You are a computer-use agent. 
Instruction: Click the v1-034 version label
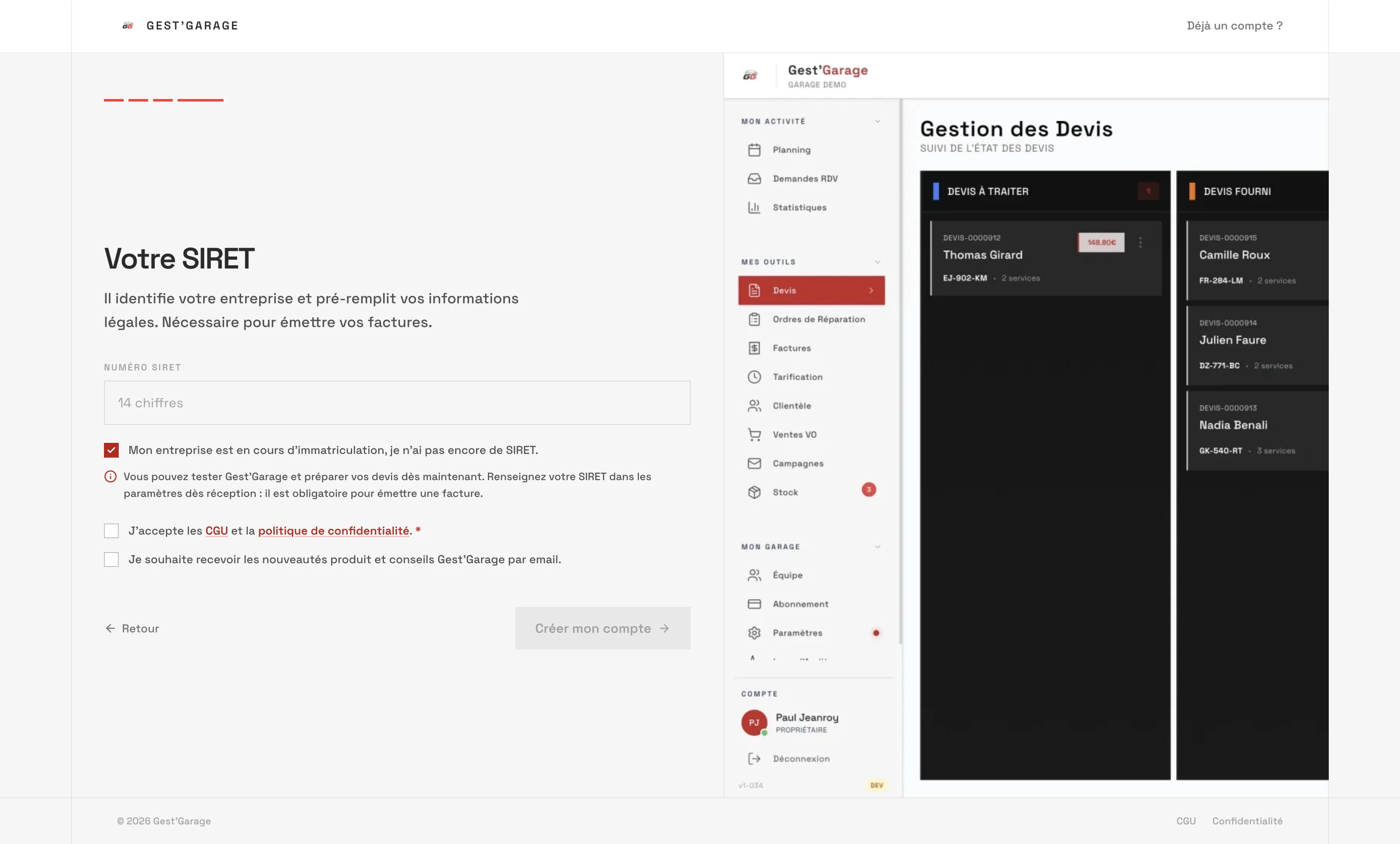coord(751,786)
